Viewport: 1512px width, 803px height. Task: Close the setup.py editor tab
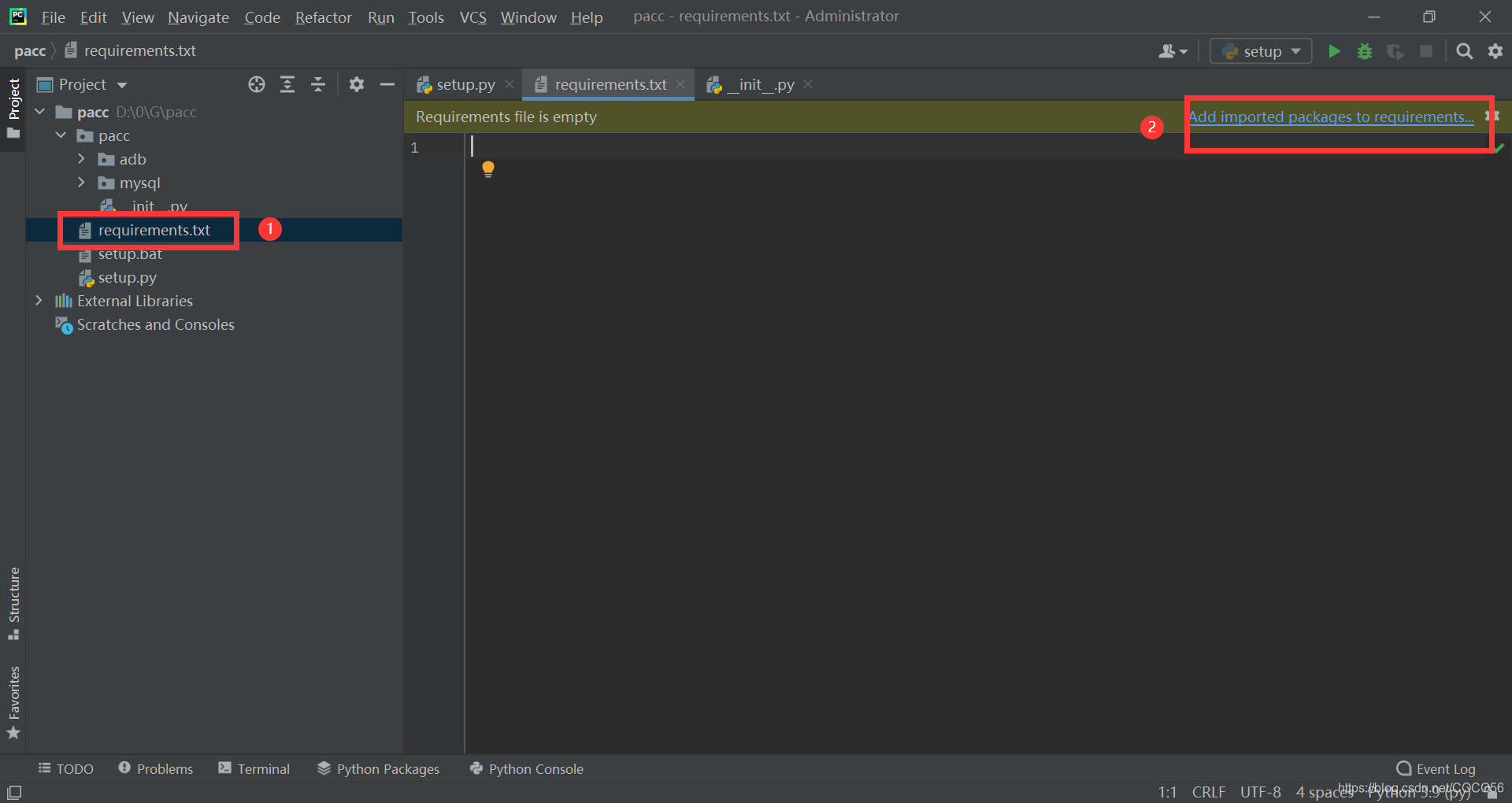[510, 84]
